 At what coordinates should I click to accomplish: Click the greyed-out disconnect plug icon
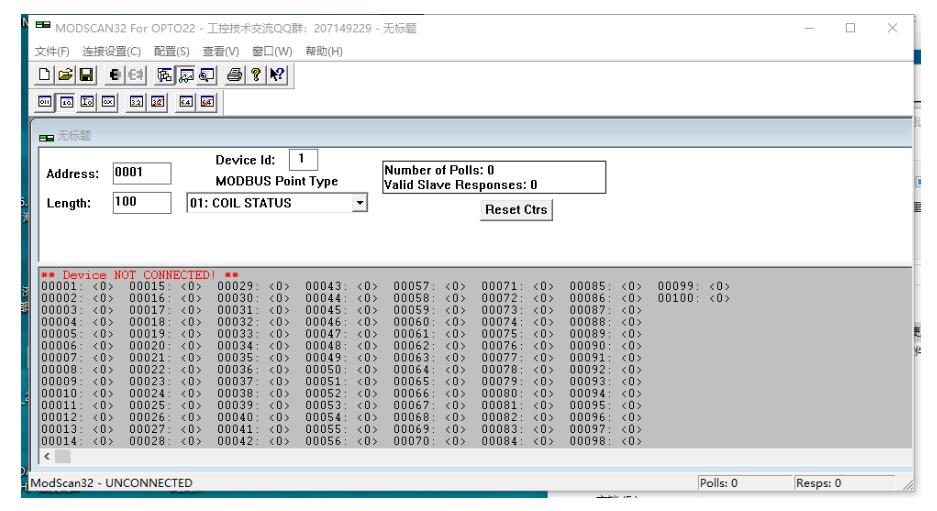click(136, 75)
